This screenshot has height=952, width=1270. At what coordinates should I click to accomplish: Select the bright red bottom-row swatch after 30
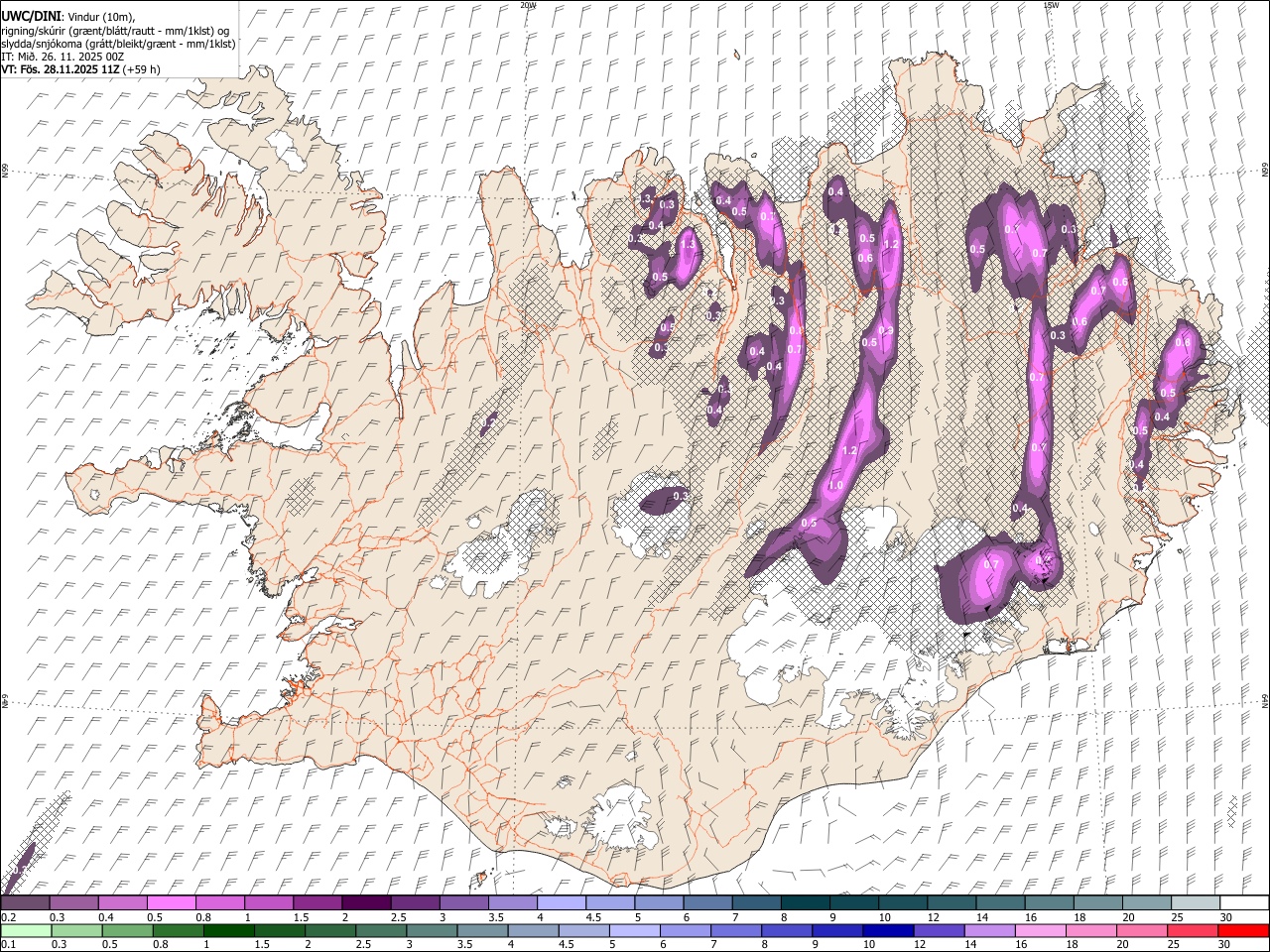point(1244,930)
